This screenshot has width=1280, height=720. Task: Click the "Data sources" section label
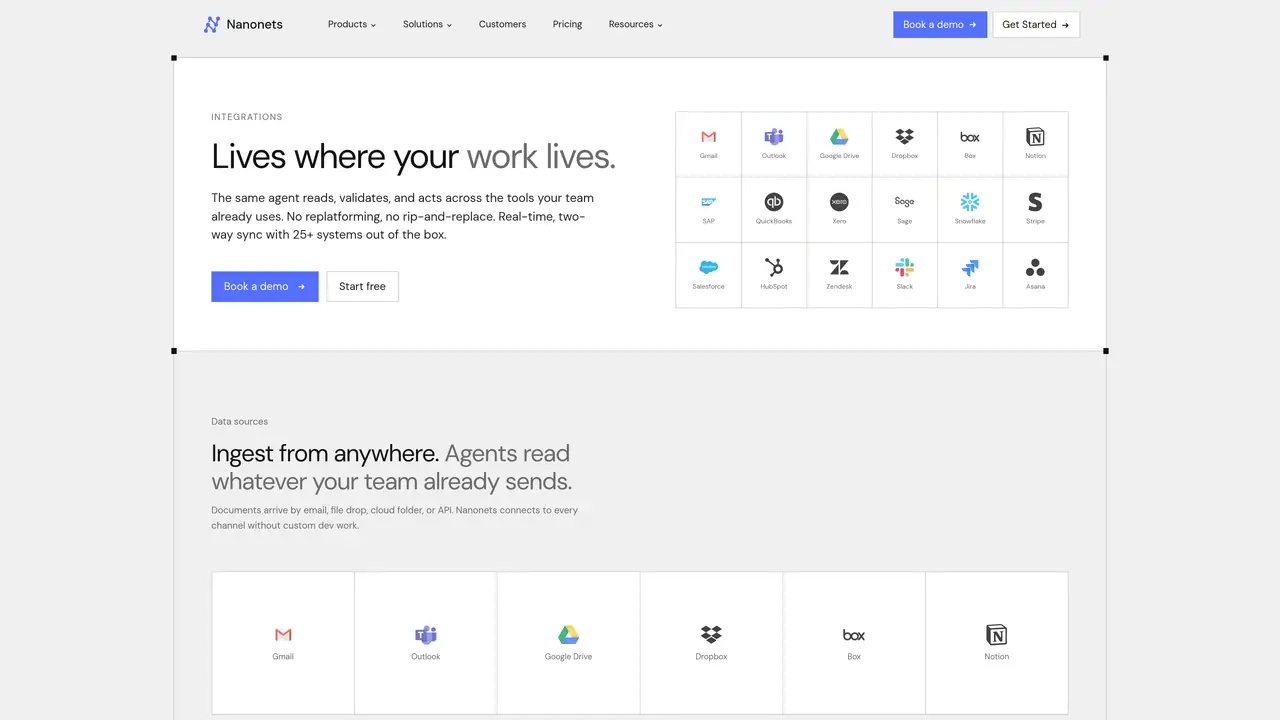(x=240, y=422)
